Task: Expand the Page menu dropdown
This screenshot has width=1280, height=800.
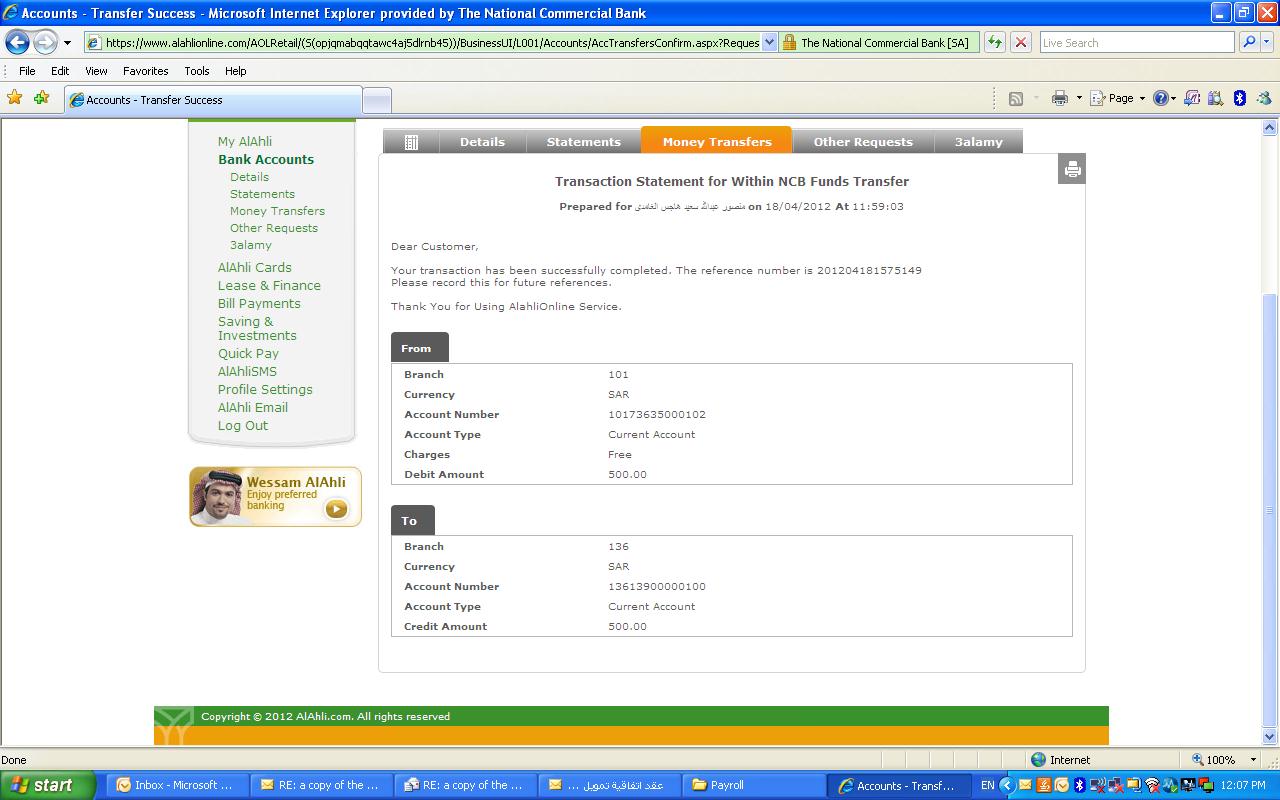Action: (x=1142, y=98)
